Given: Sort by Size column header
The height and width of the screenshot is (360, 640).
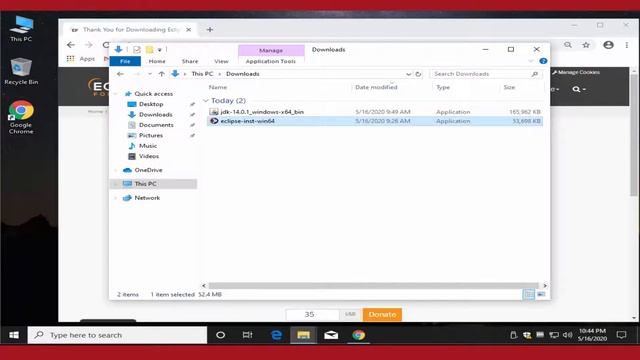Looking at the screenshot, I should [509, 87].
